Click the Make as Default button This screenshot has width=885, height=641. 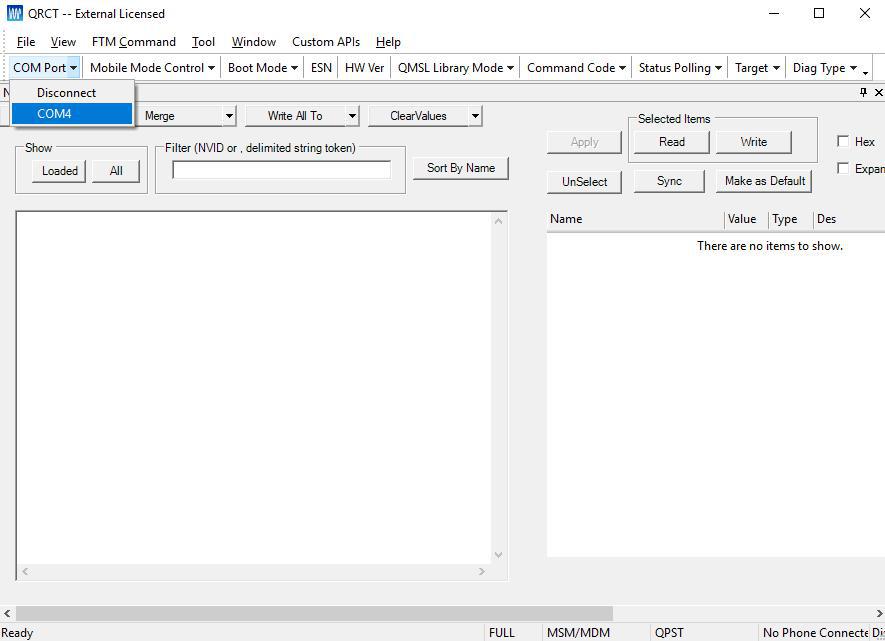coord(765,181)
